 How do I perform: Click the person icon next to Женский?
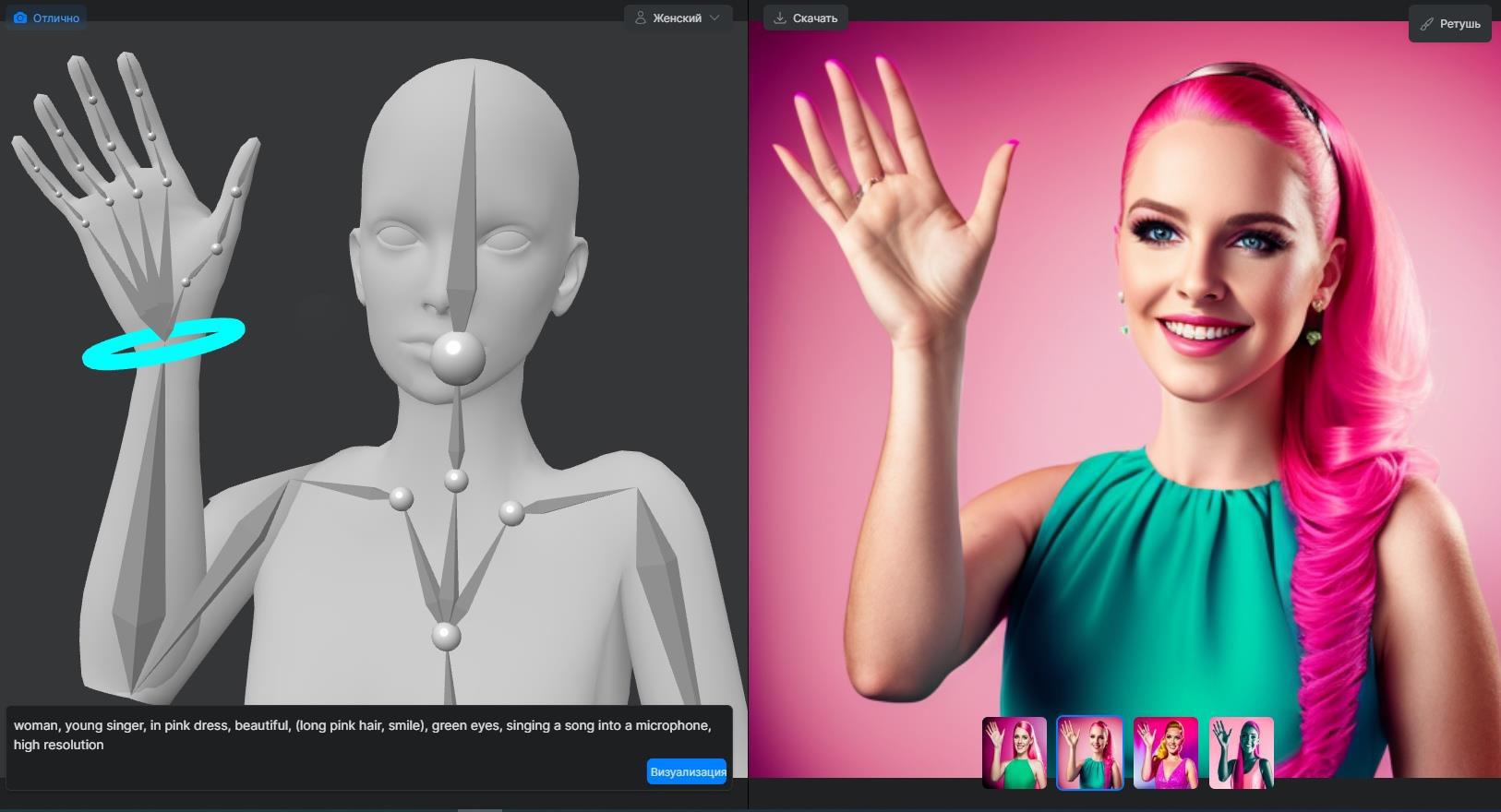click(x=640, y=18)
